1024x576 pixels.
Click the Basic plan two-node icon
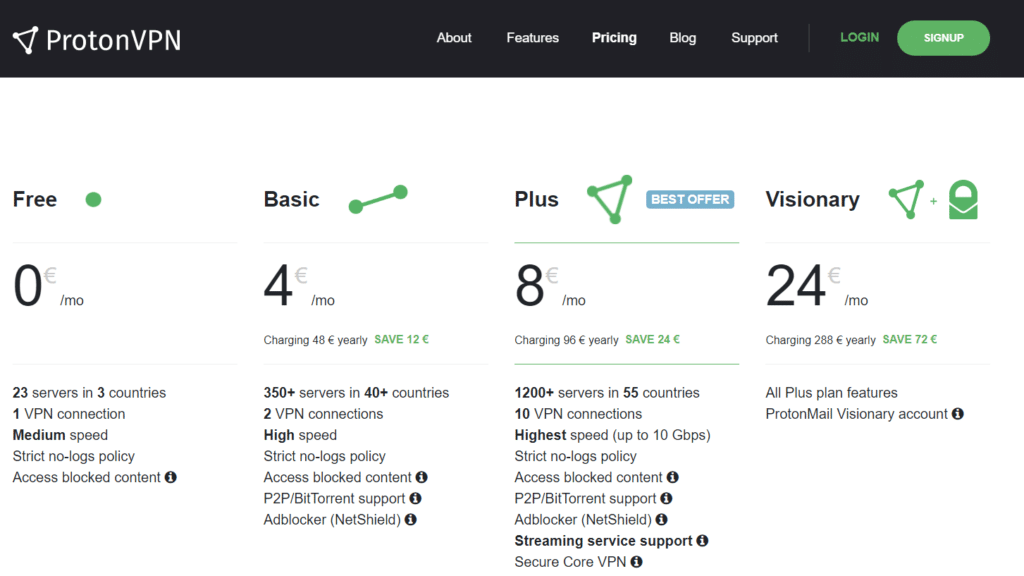point(378,199)
